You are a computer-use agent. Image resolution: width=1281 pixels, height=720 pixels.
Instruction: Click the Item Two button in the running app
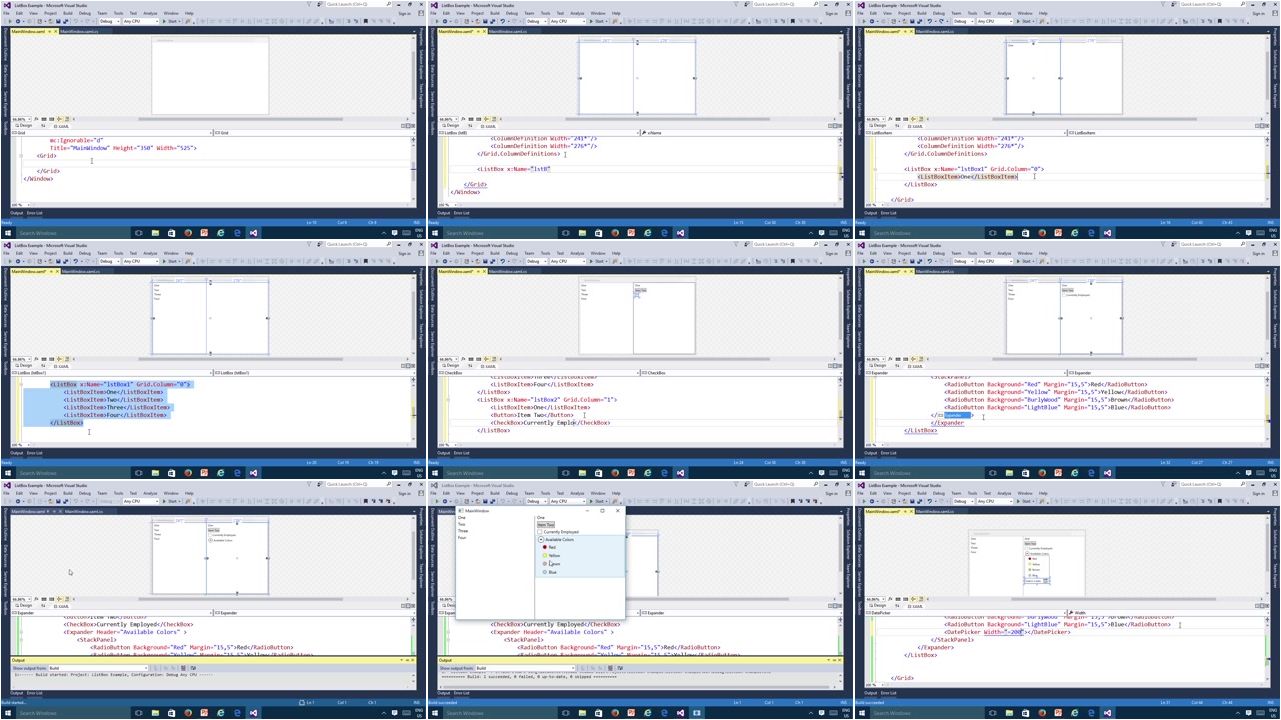tap(546, 524)
